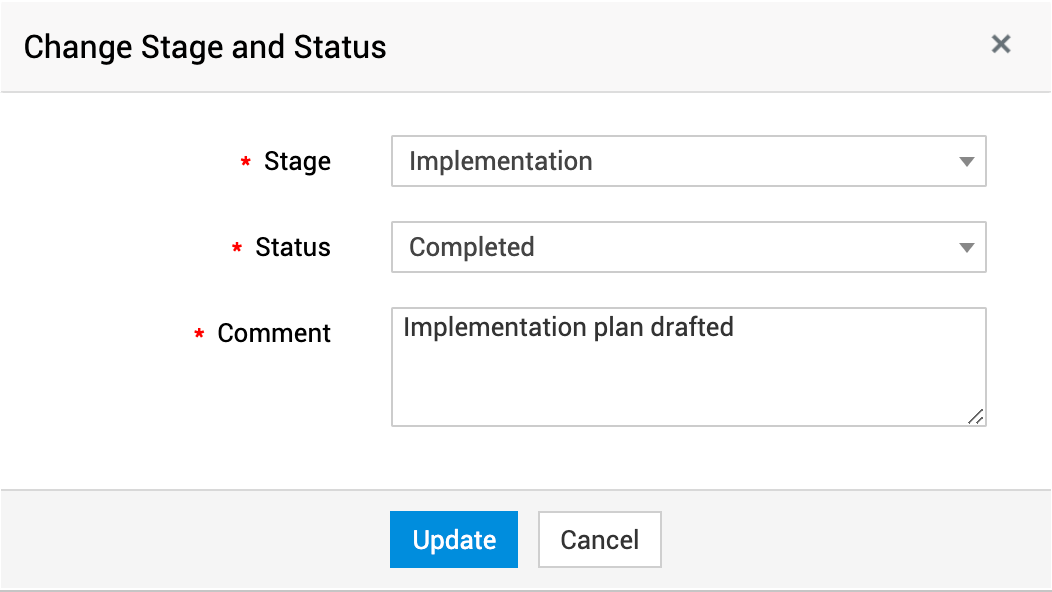Click the Comment field label

pos(274,333)
